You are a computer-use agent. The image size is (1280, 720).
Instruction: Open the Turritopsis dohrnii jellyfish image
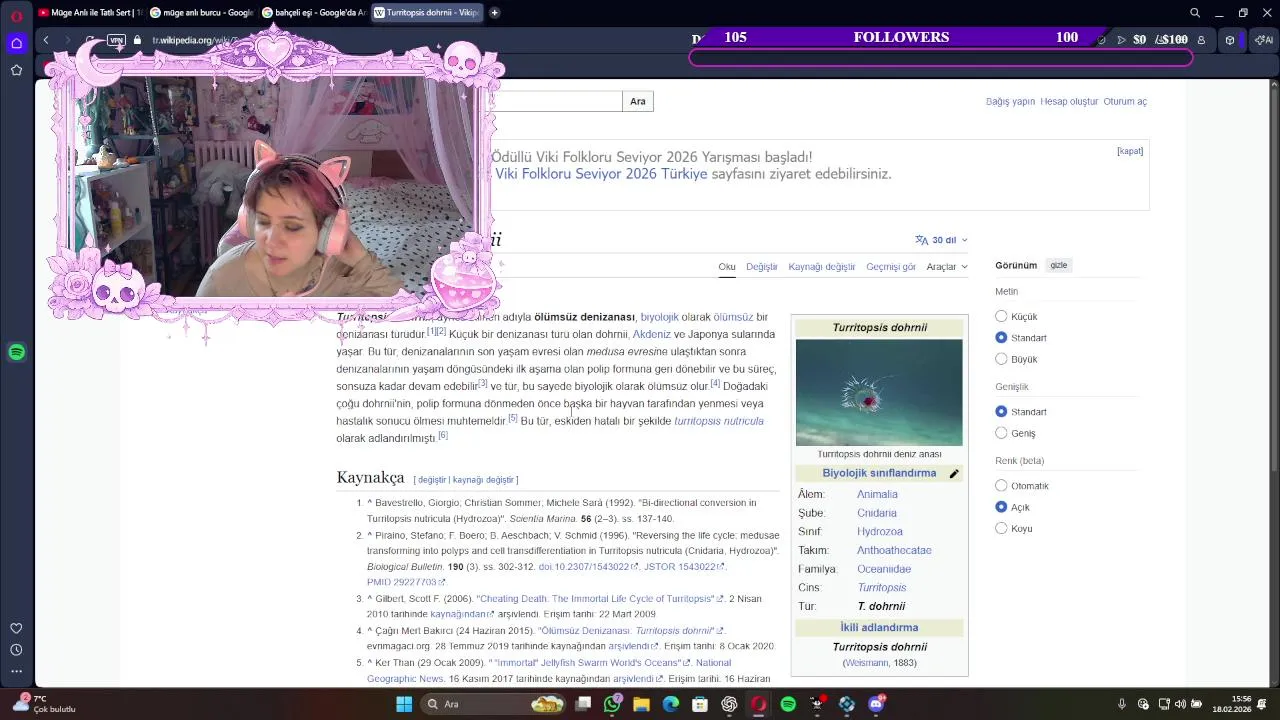point(879,392)
